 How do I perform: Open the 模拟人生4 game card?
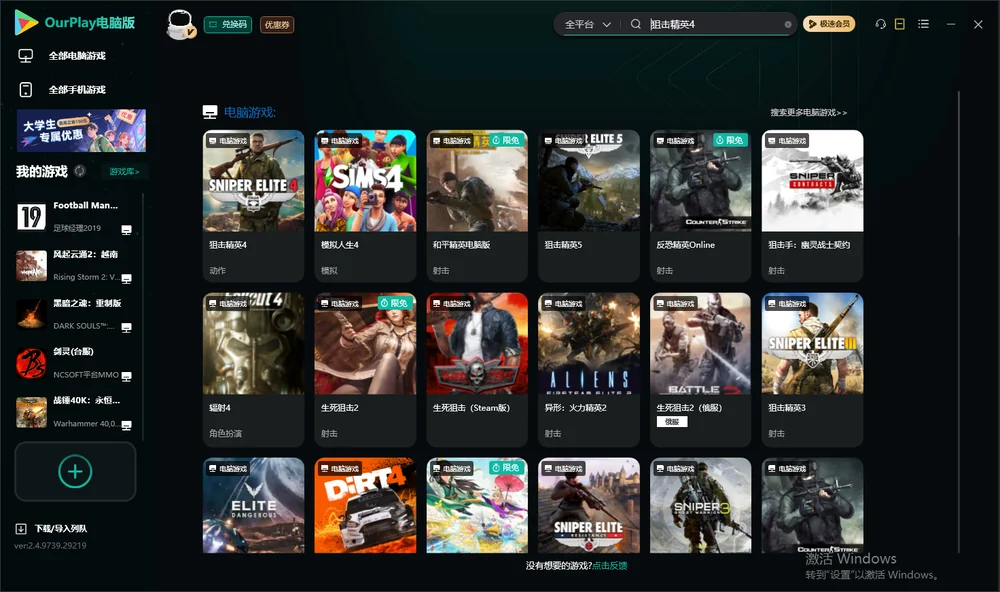(365, 205)
